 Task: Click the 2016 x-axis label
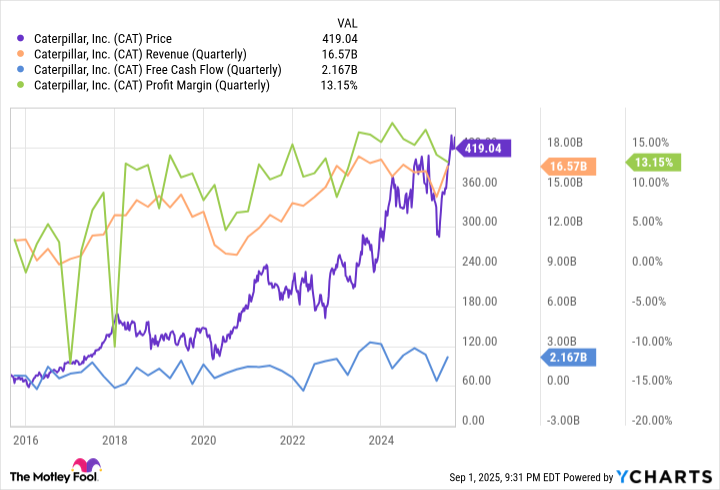(x=25, y=440)
